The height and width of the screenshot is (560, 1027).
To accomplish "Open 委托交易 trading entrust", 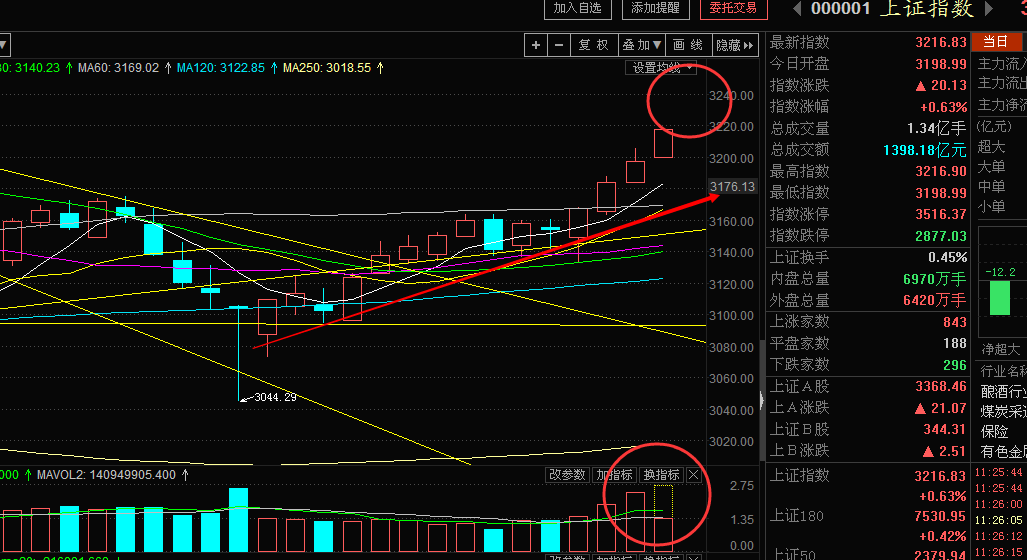I will coord(733,9).
